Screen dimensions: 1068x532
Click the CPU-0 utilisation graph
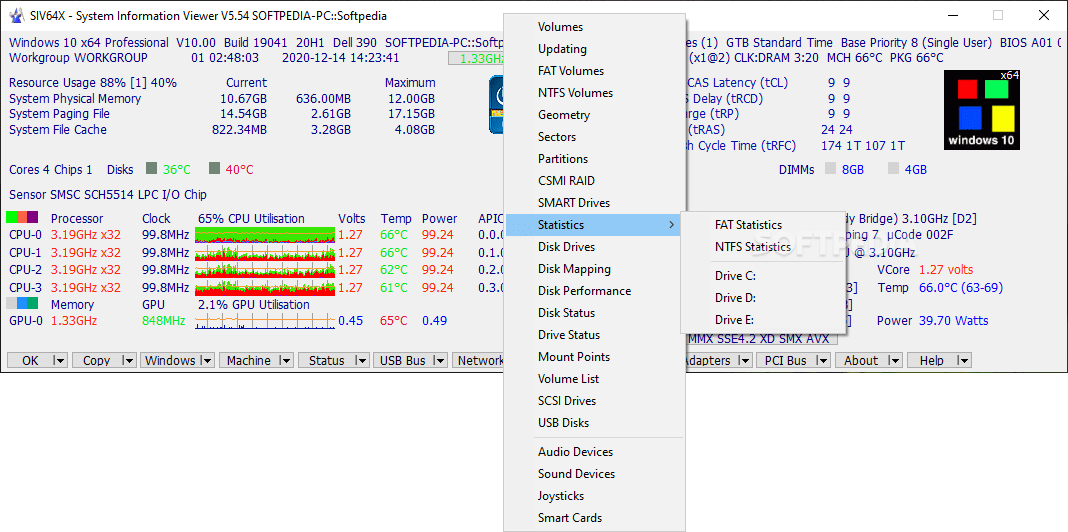pos(265,235)
